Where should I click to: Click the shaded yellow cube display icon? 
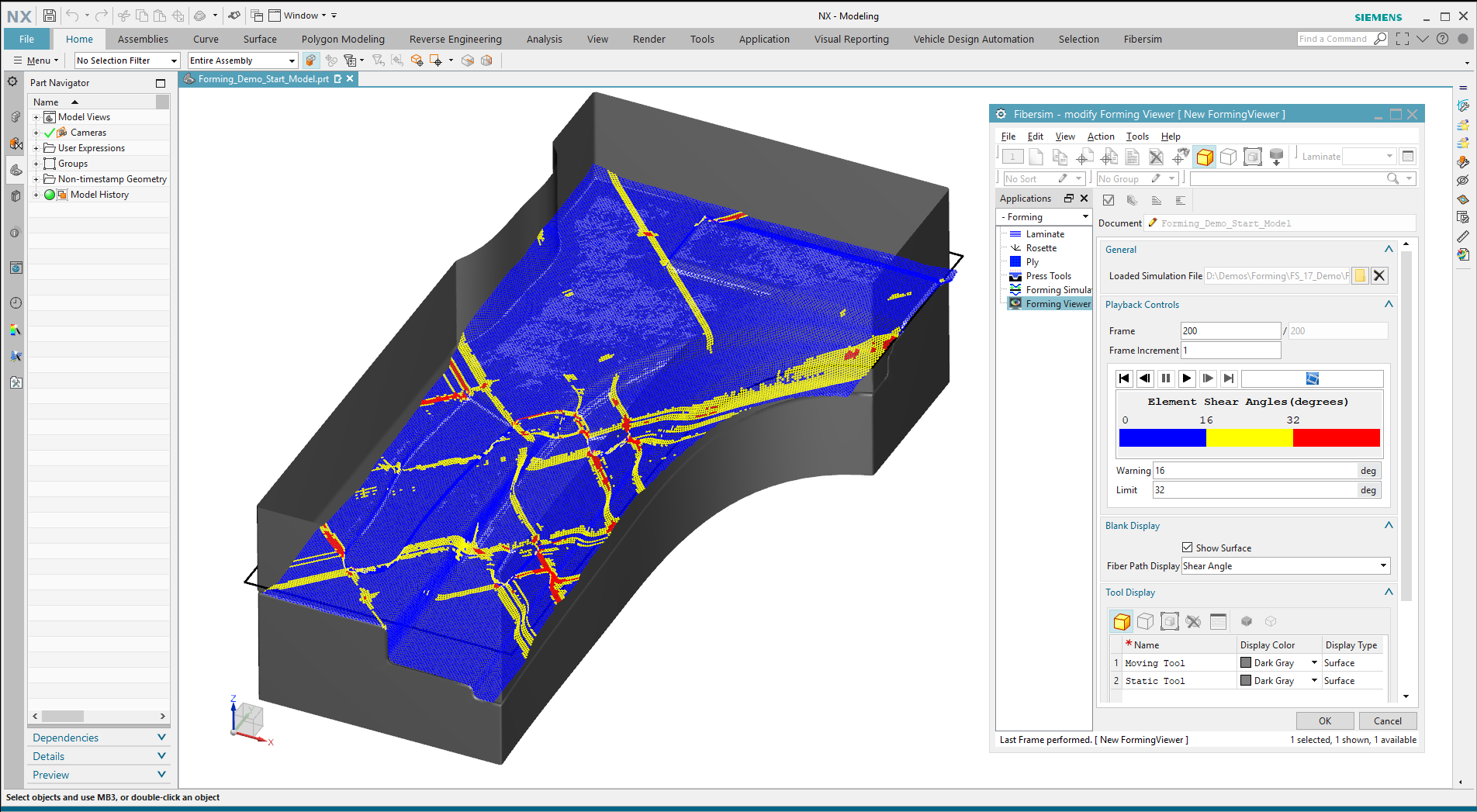1205,156
